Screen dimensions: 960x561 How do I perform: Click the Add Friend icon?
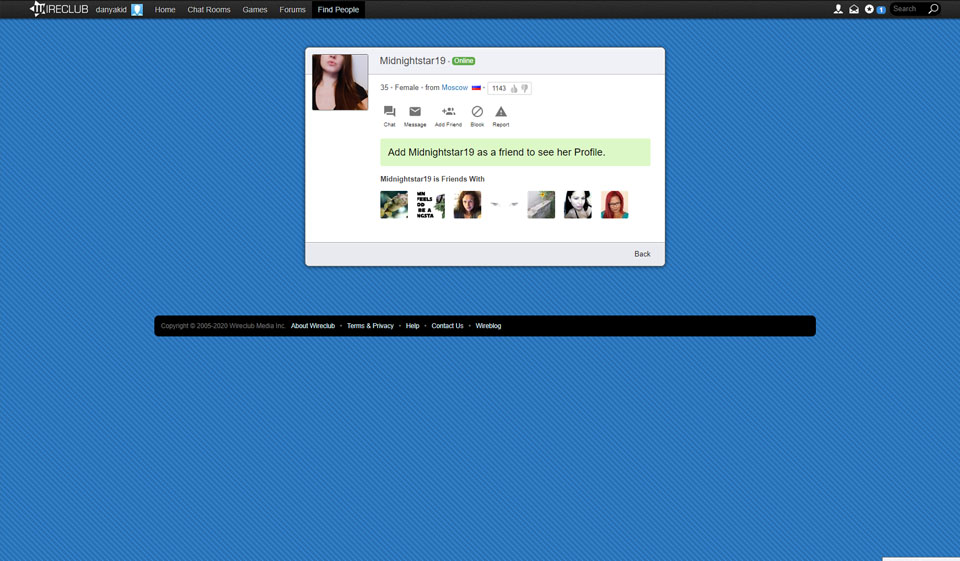448,112
